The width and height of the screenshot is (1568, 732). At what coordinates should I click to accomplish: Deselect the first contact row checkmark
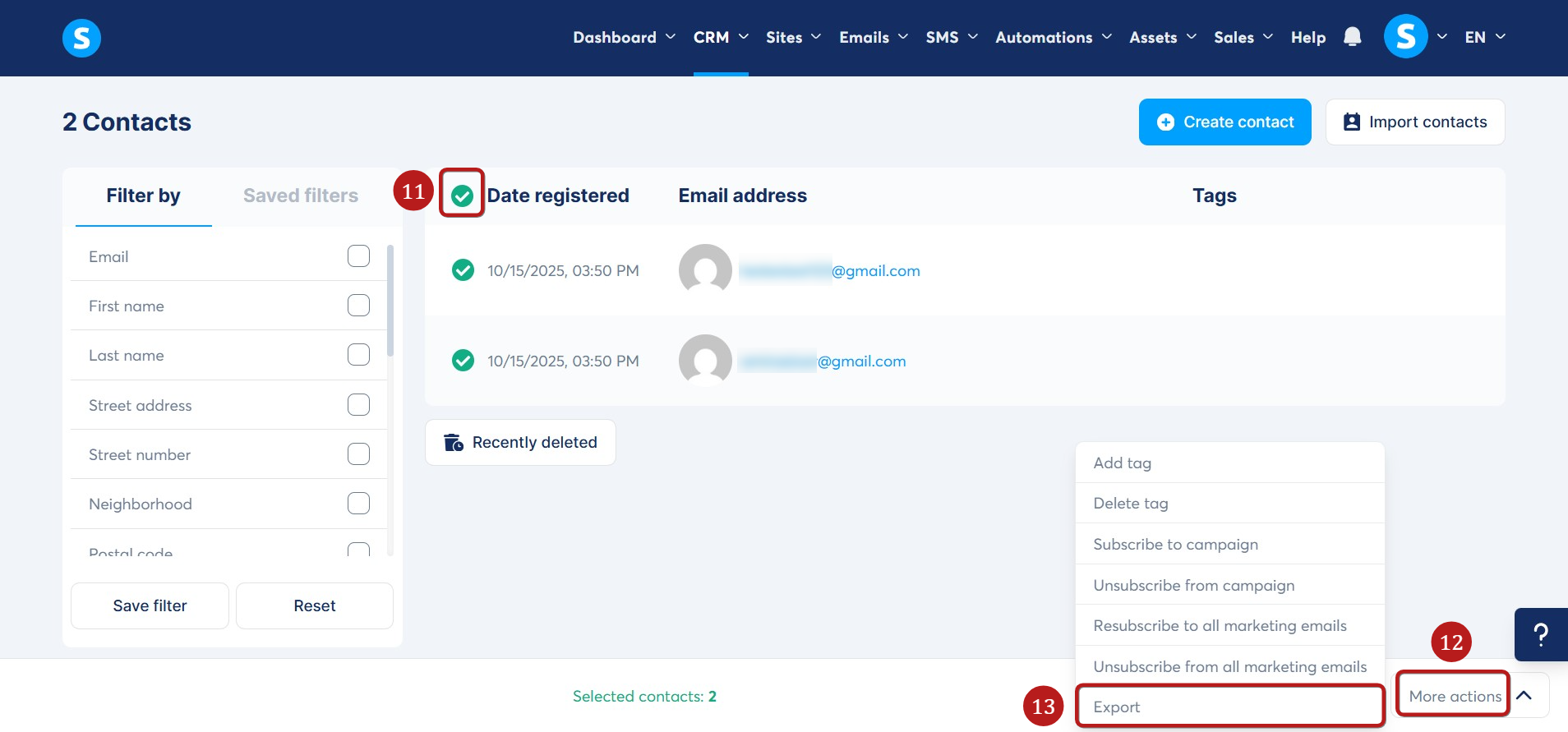pyautogui.click(x=463, y=270)
